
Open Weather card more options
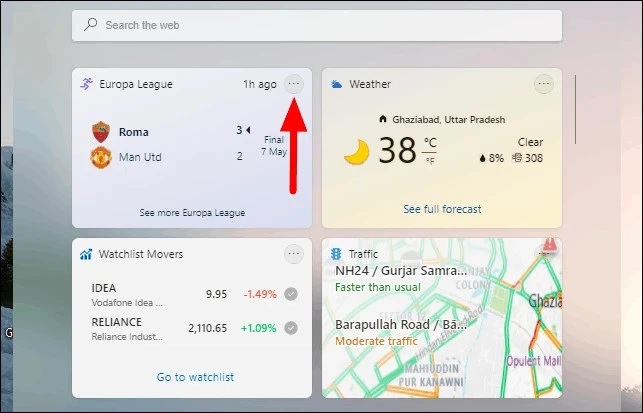(544, 84)
